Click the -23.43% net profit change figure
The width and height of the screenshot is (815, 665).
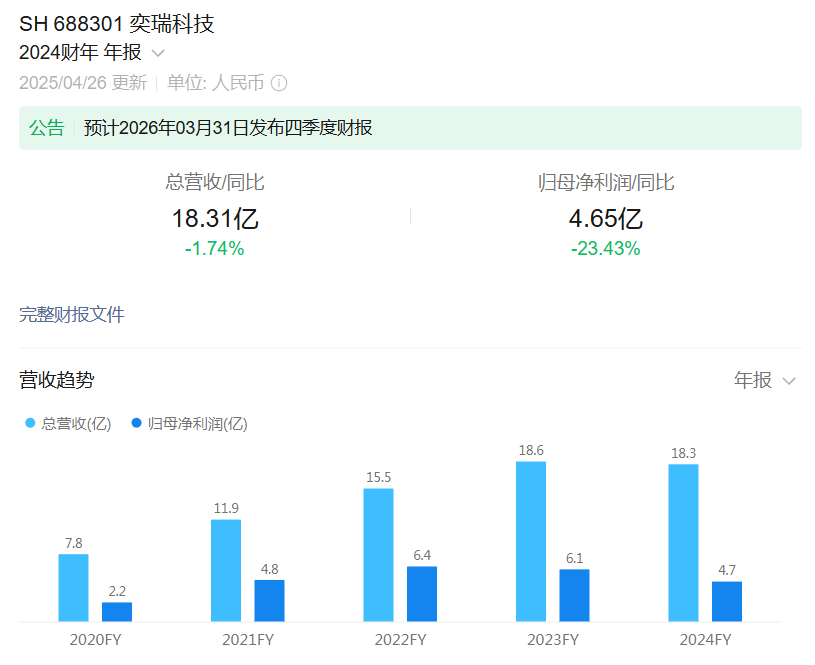click(x=606, y=249)
